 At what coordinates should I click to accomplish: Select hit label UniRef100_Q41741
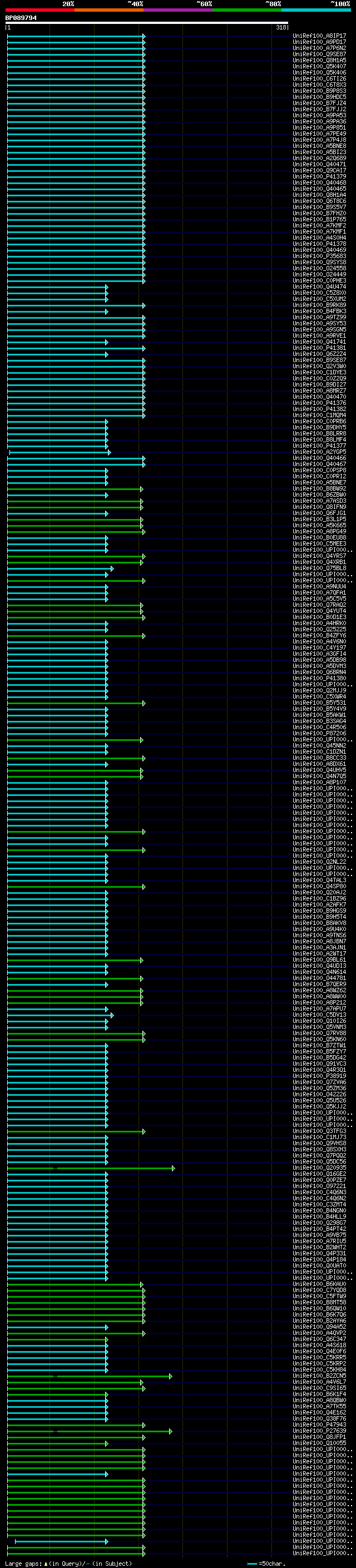tap(319, 342)
